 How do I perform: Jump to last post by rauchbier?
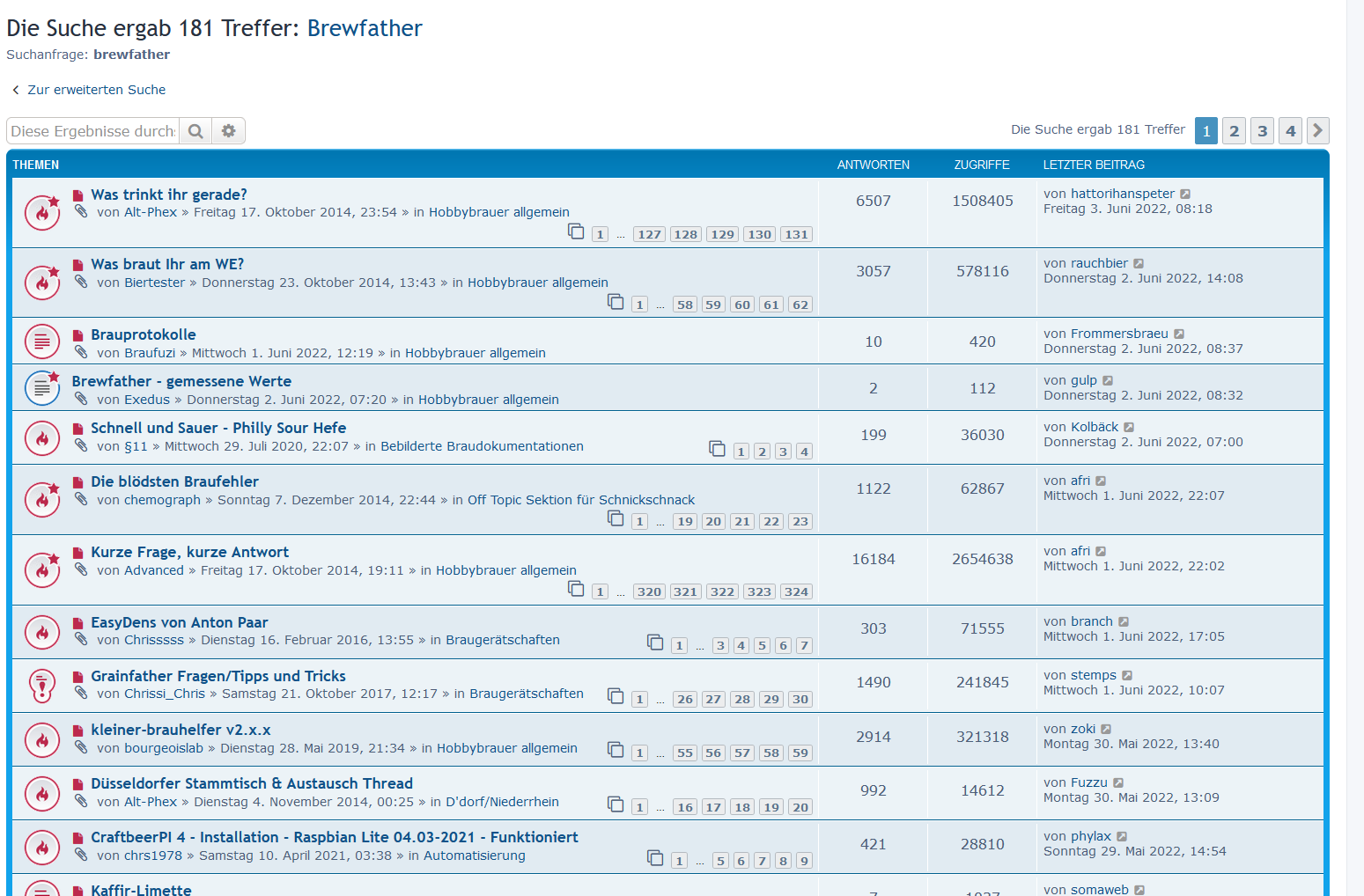click(x=1139, y=264)
